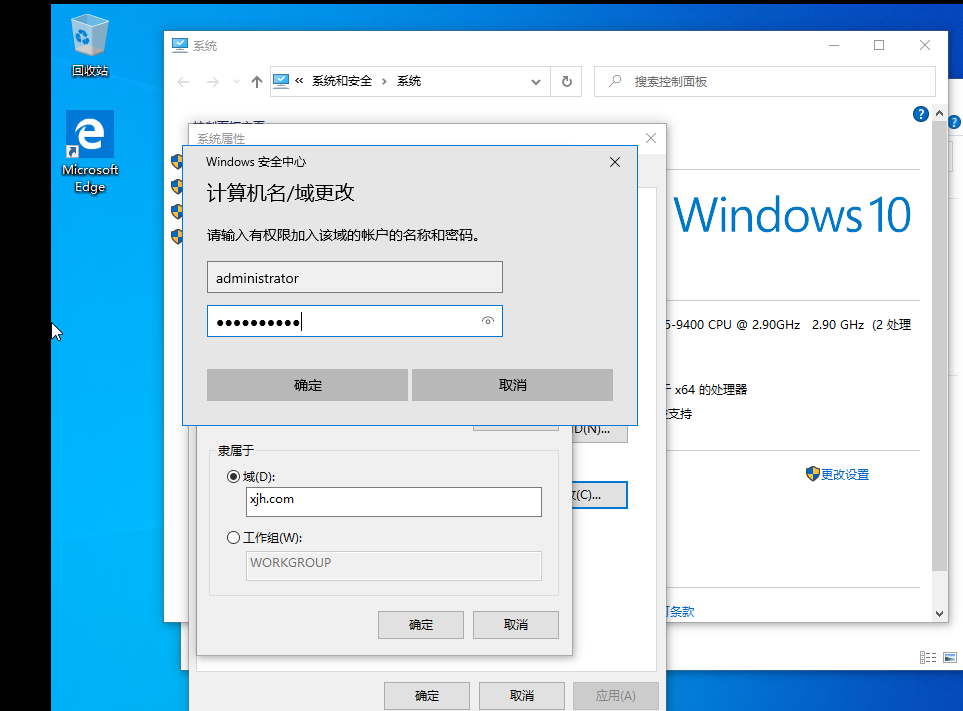
Task: Switch to large thumbnails view icon at bottom right
Action: pyautogui.click(x=949, y=658)
